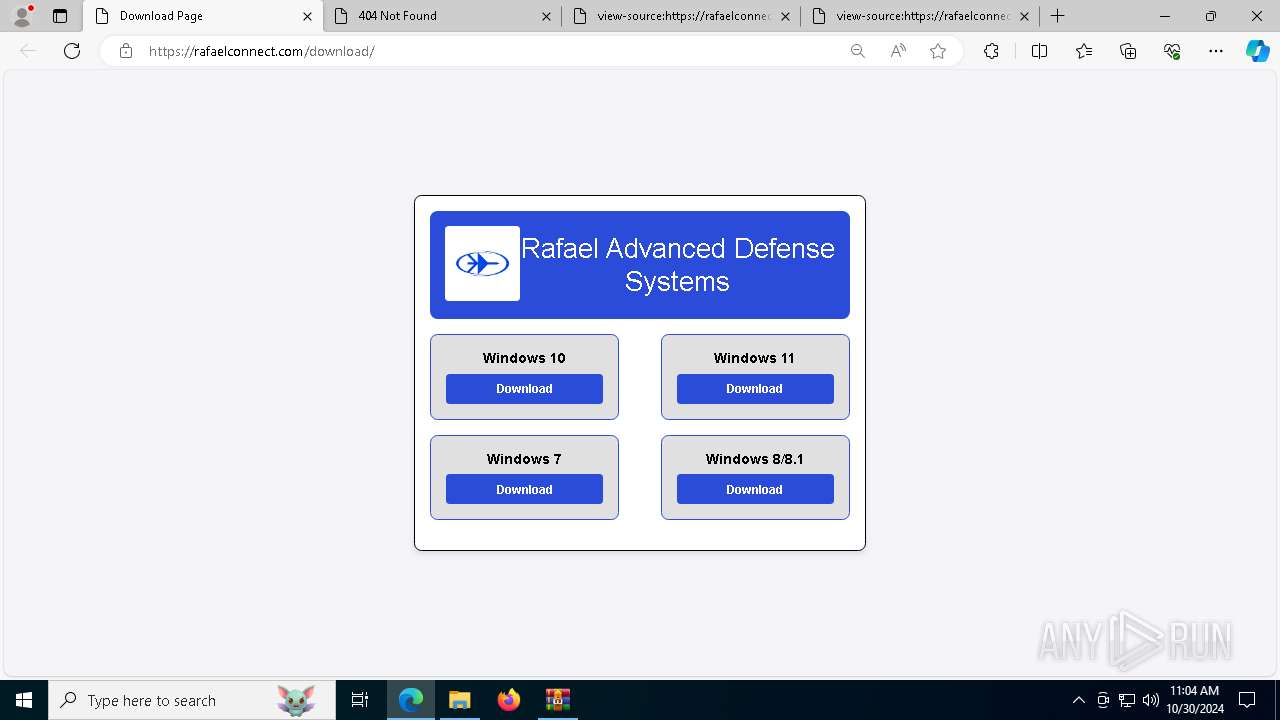Viewport: 1280px width, 720px height.
Task: Click the Windows 7 label
Action: coord(524,459)
